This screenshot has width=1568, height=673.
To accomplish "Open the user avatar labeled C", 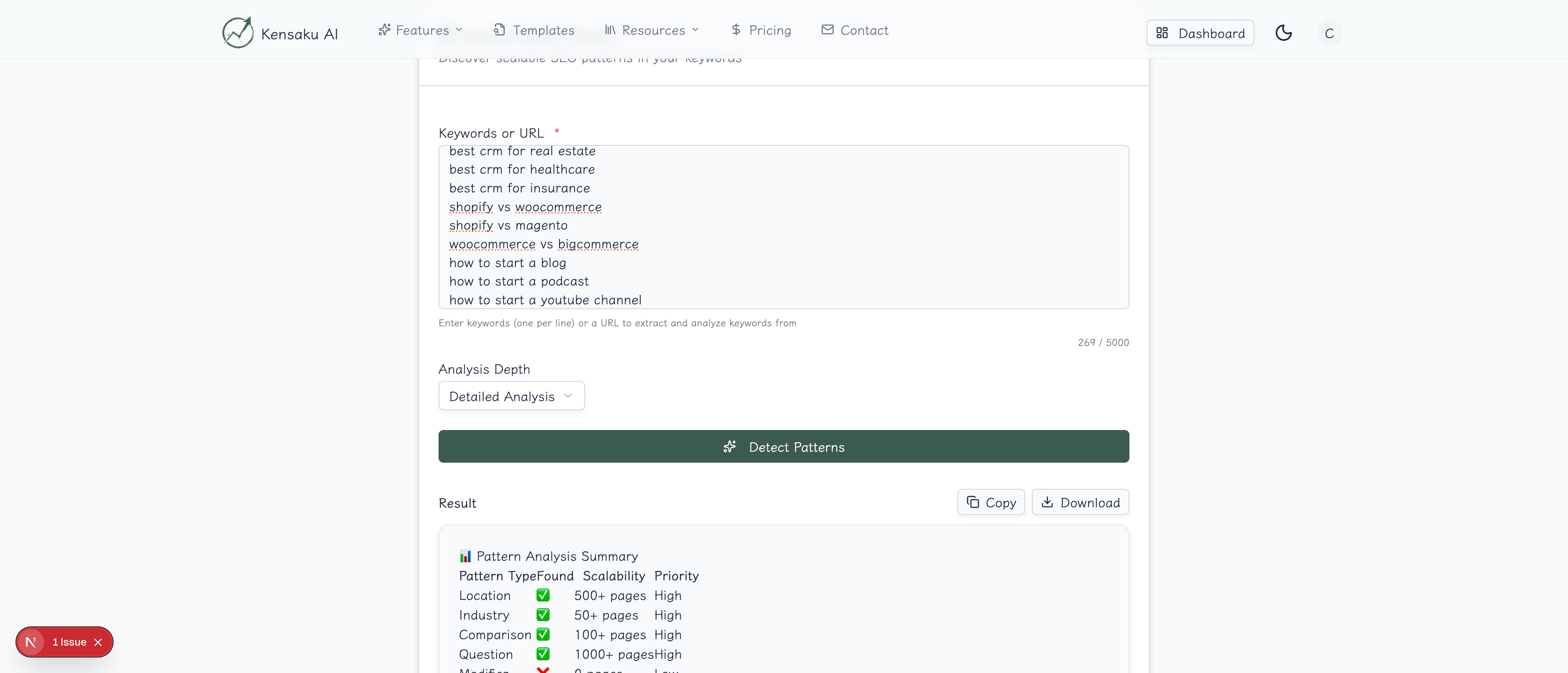I will click(1329, 33).
